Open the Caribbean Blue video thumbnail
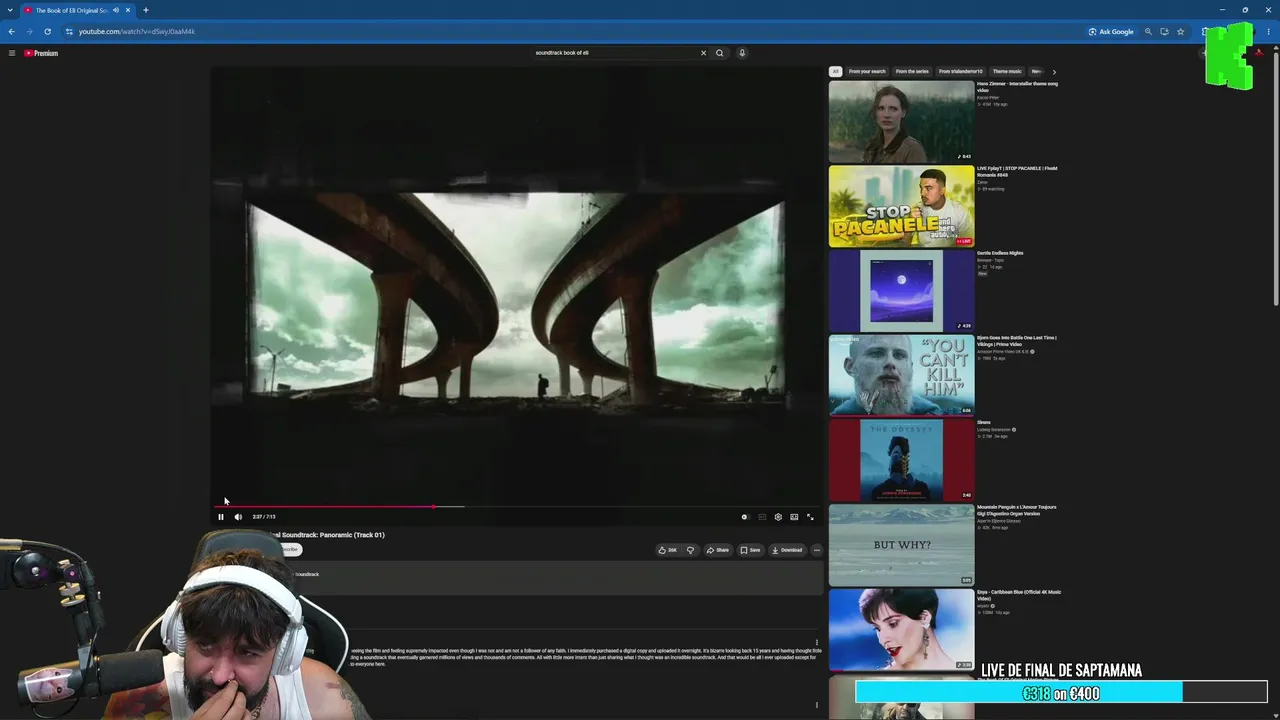This screenshot has height=720, width=1280. [901, 630]
